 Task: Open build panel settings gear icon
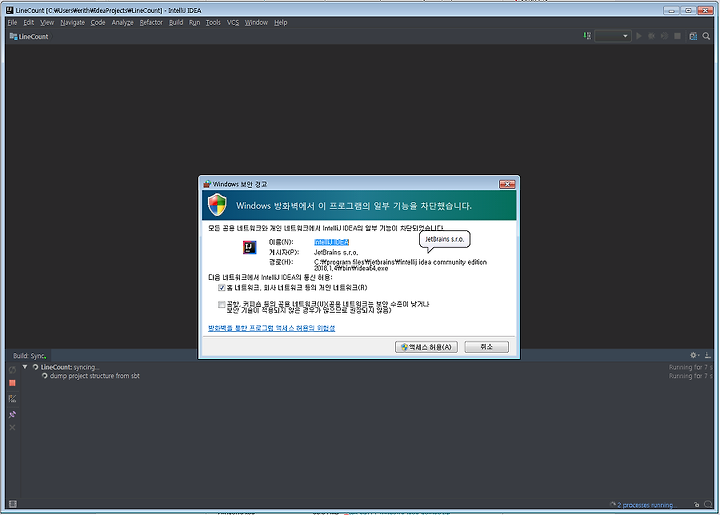tap(694, 355)
